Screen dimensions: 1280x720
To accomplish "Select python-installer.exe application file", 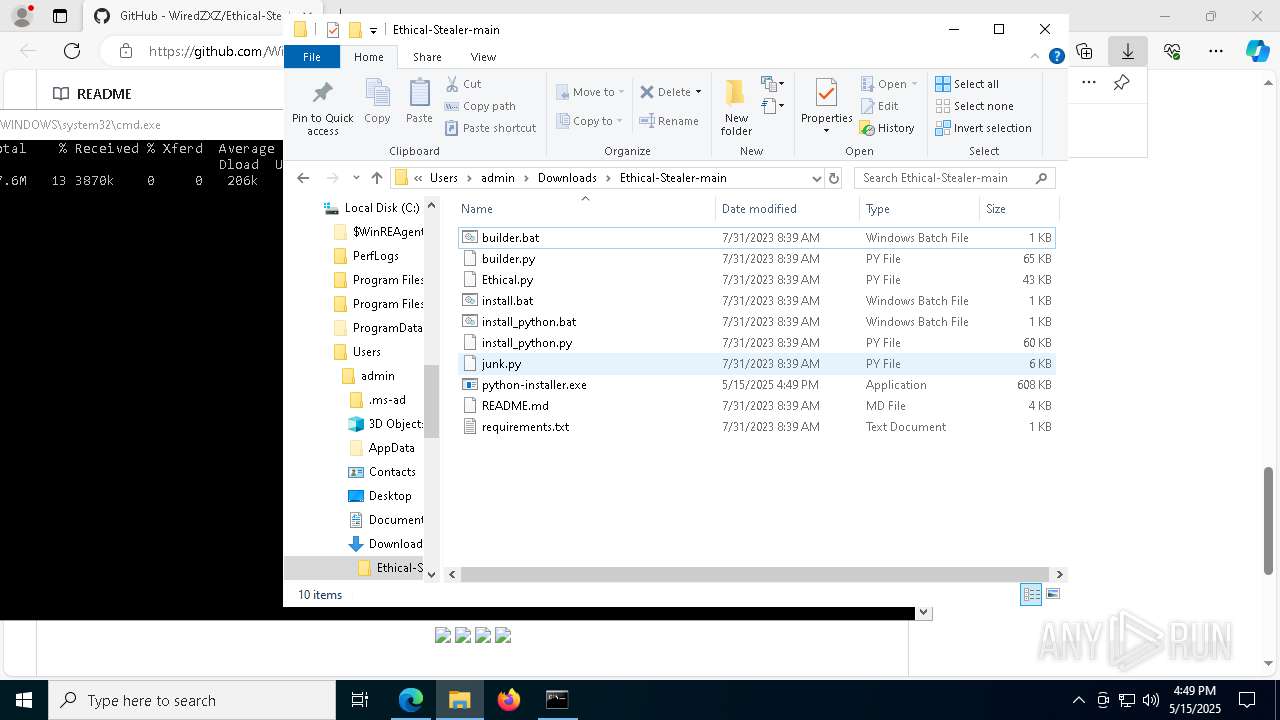I will 756,385.
